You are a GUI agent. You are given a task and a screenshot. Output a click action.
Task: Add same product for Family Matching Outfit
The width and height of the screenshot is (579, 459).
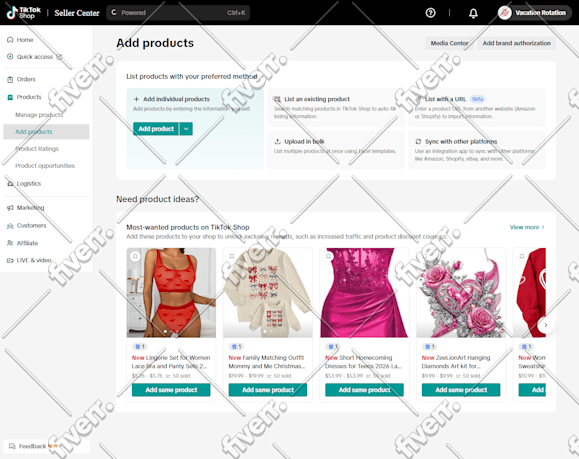click(x=268, y=390)
